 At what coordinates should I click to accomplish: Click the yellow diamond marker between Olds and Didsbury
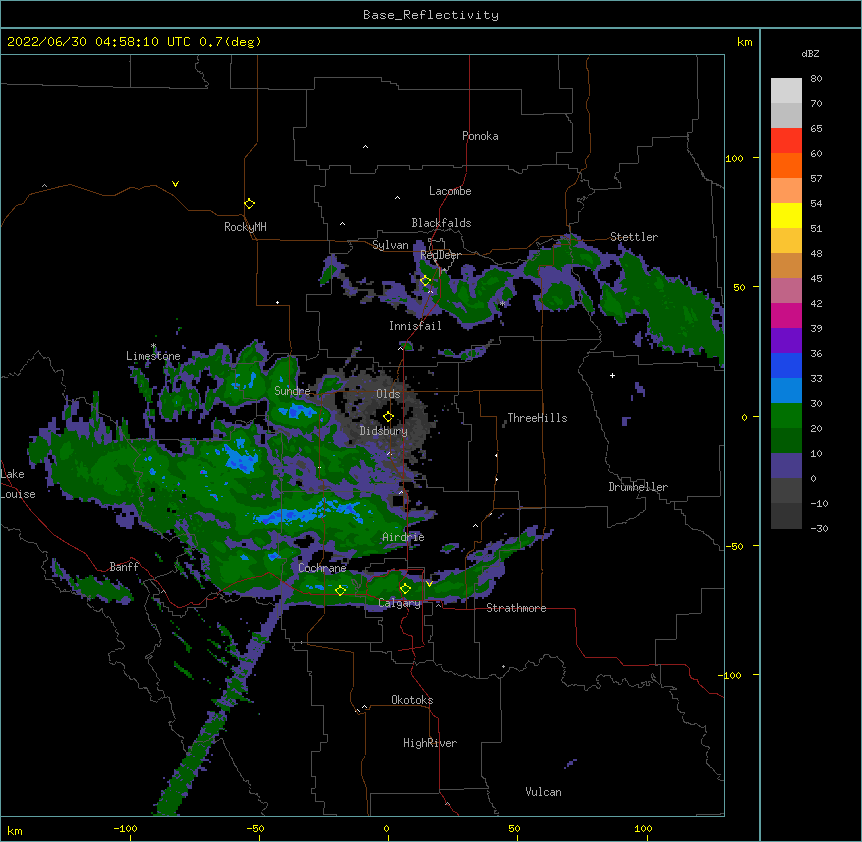[x=388, y=417]
